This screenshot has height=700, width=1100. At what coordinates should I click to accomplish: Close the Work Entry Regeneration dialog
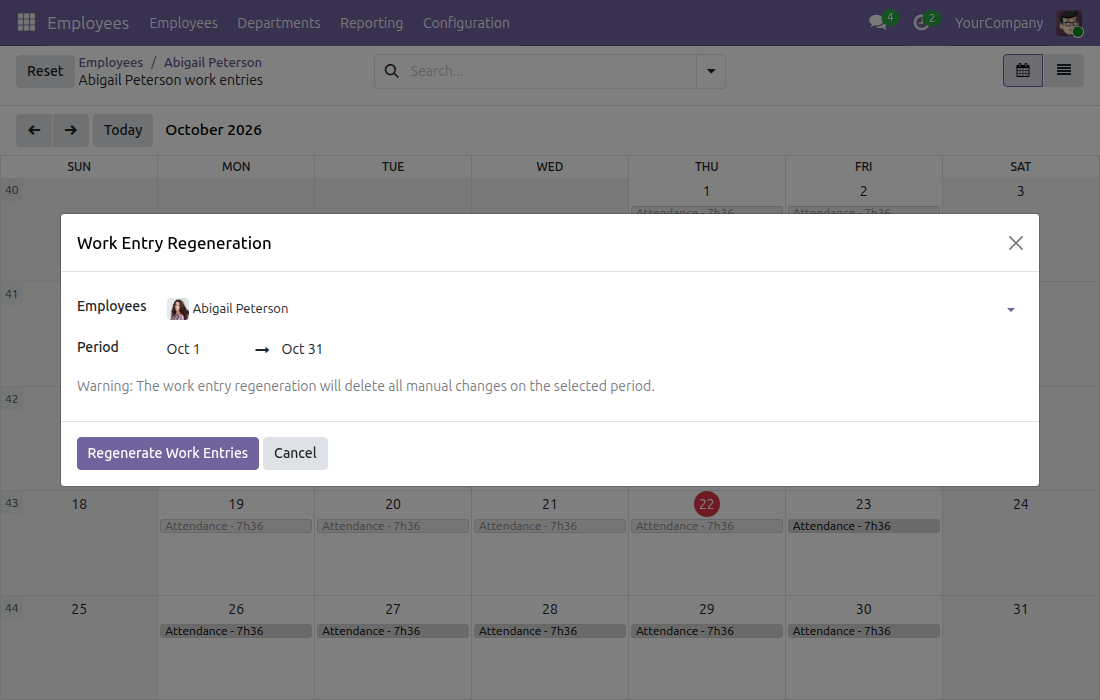pyautogui.click(x=1015, y=243)
